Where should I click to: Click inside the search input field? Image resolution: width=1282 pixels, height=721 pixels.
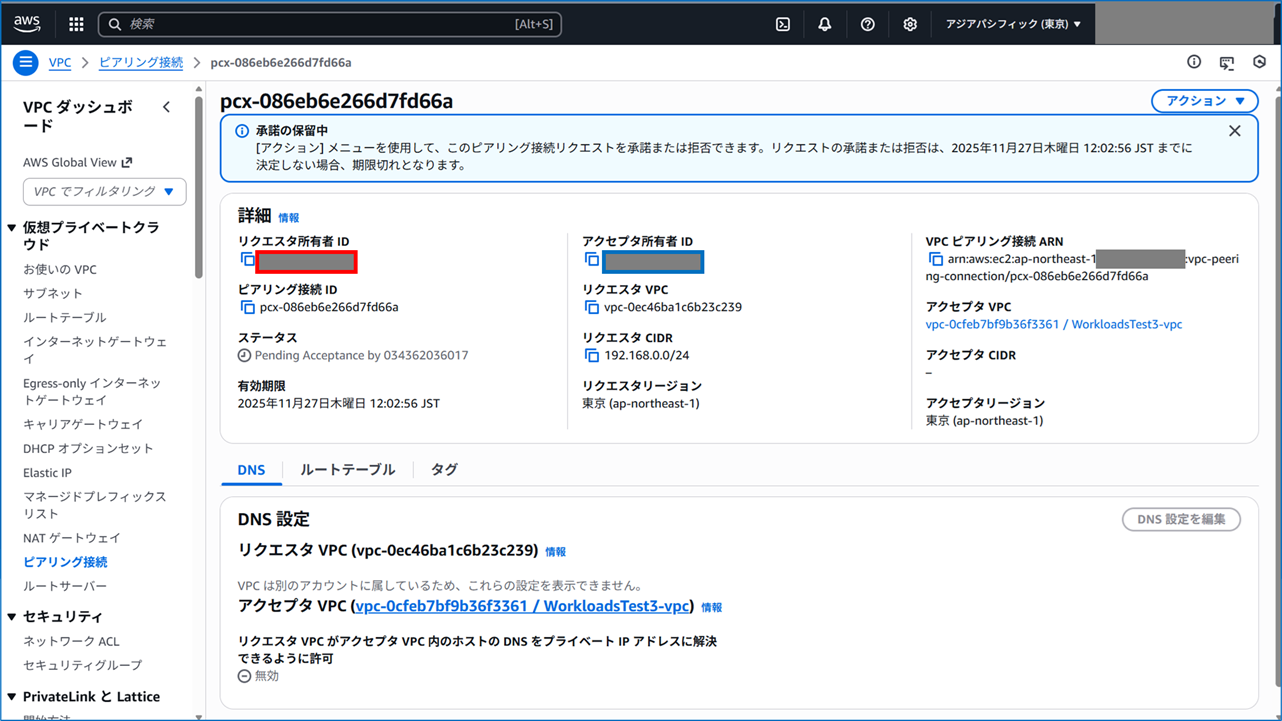(x=330, y=23)
